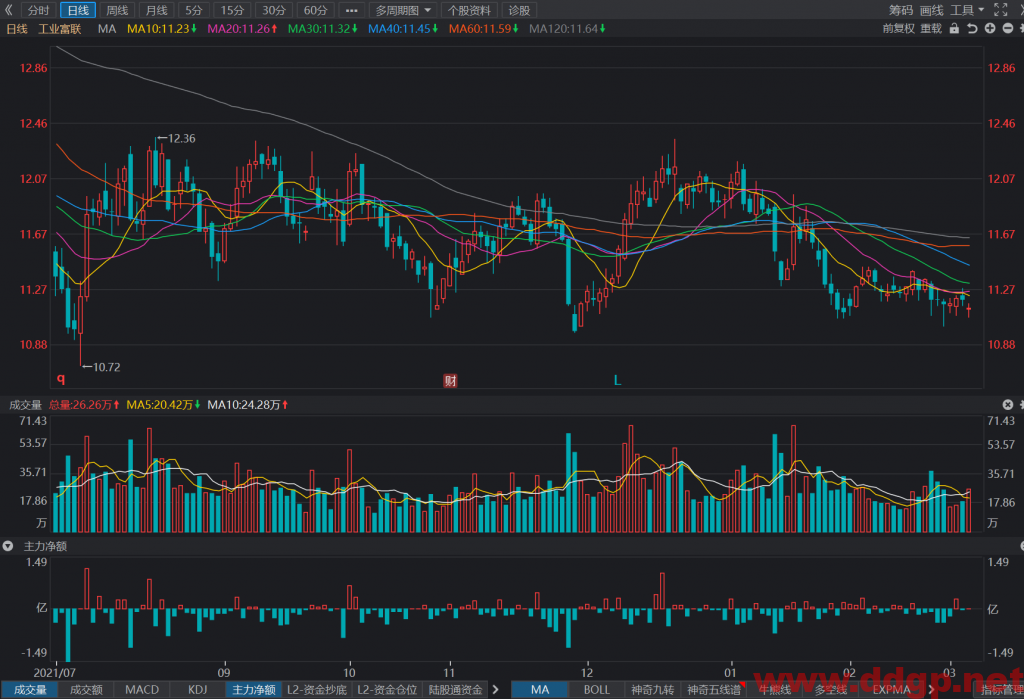The height and width of the screenshot is (699, 1024).
Task: Show the 筹码 chip distribution
Action: [x=901, y=10]
